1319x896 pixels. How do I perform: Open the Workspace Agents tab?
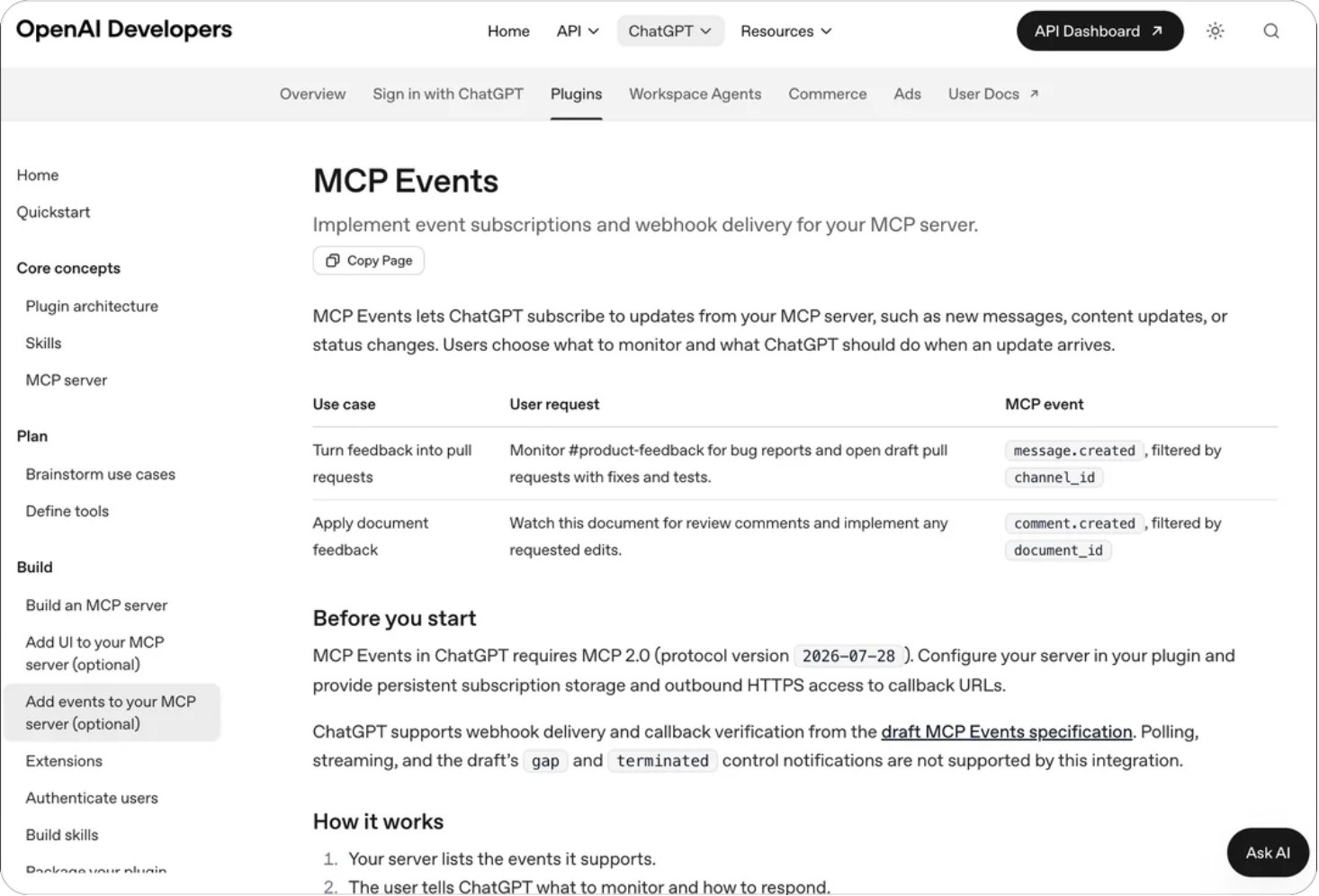[695, 94]
